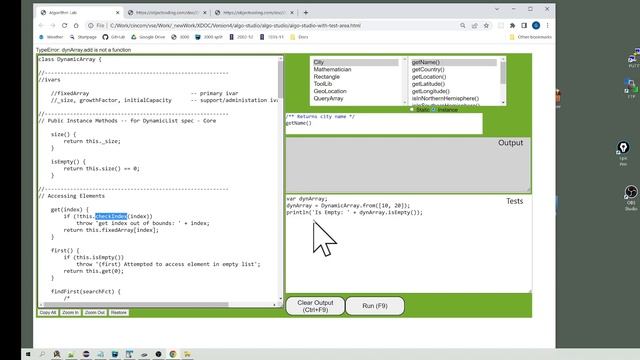Open the Google Drive bookmark
640x360 pixels.
tap(148, 37)
